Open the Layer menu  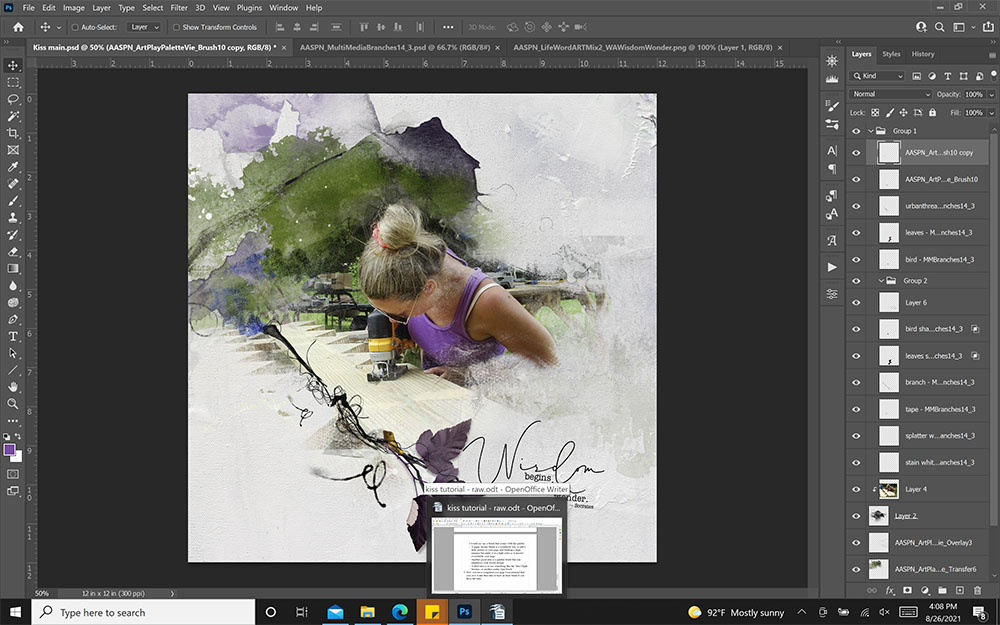(101, 8)
